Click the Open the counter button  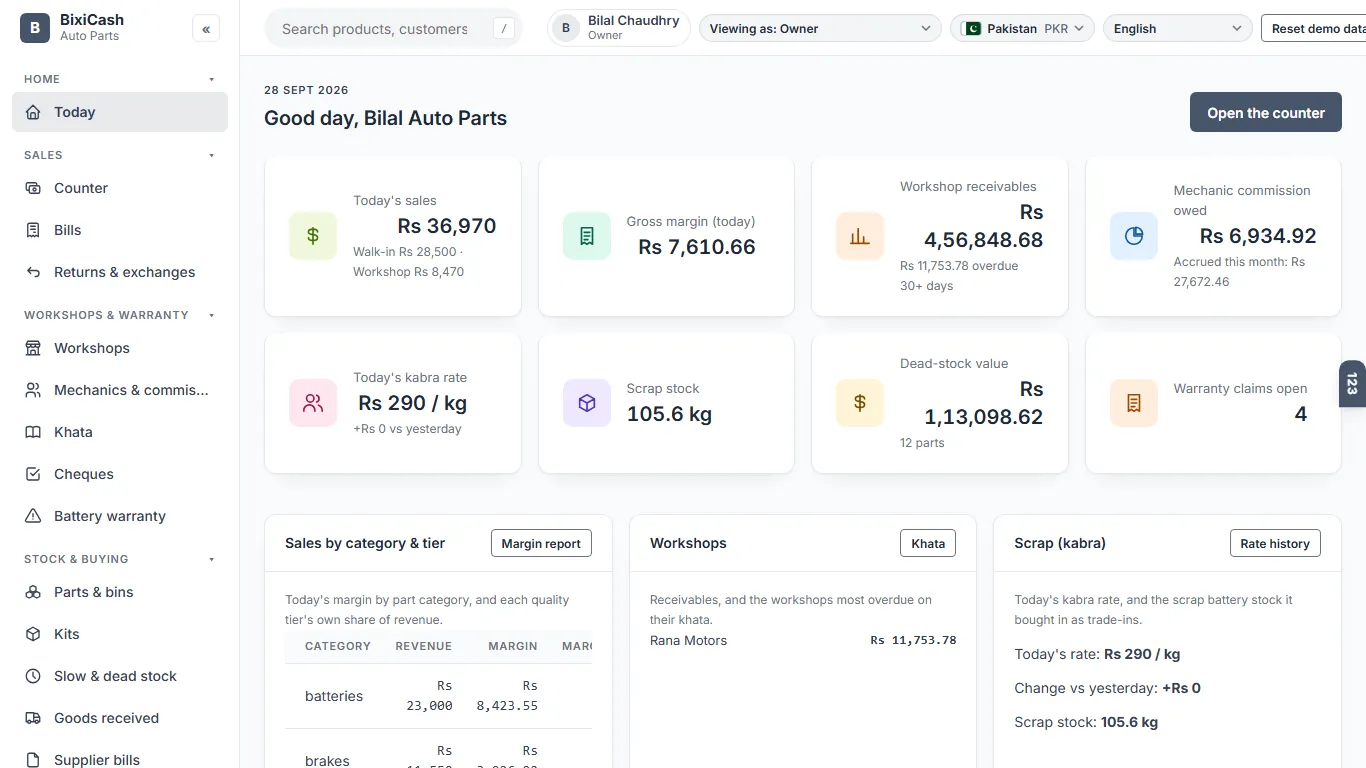coord(1265,113)
